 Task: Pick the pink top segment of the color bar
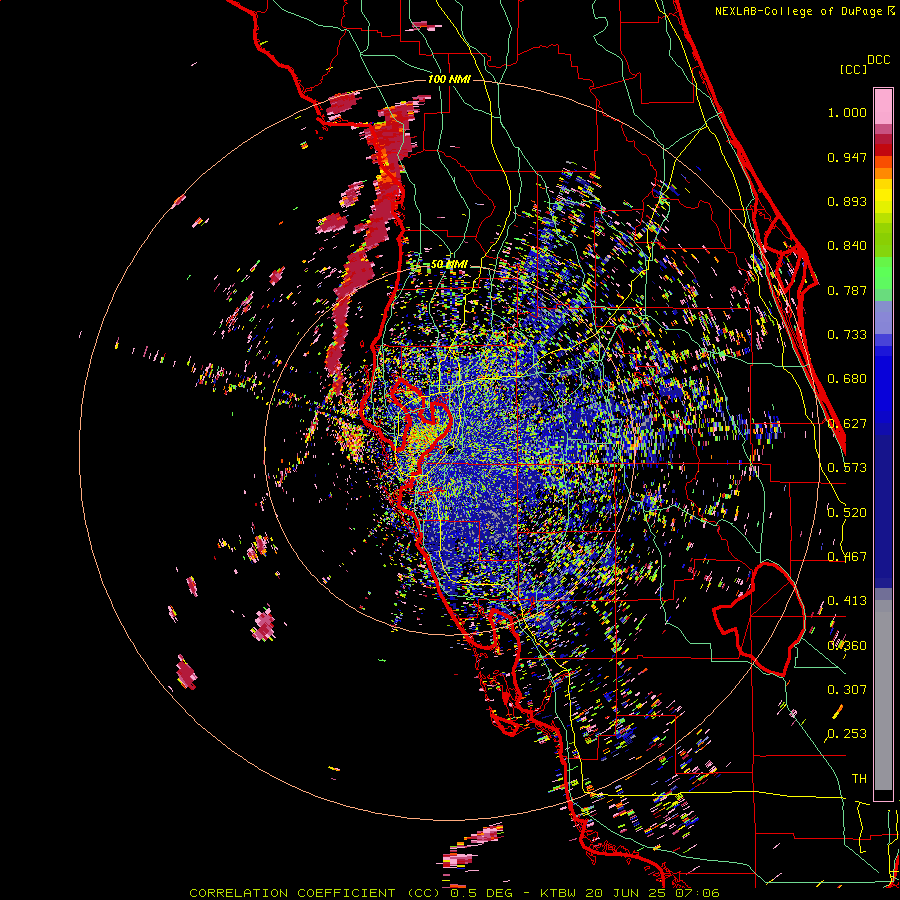coord(883,106)
